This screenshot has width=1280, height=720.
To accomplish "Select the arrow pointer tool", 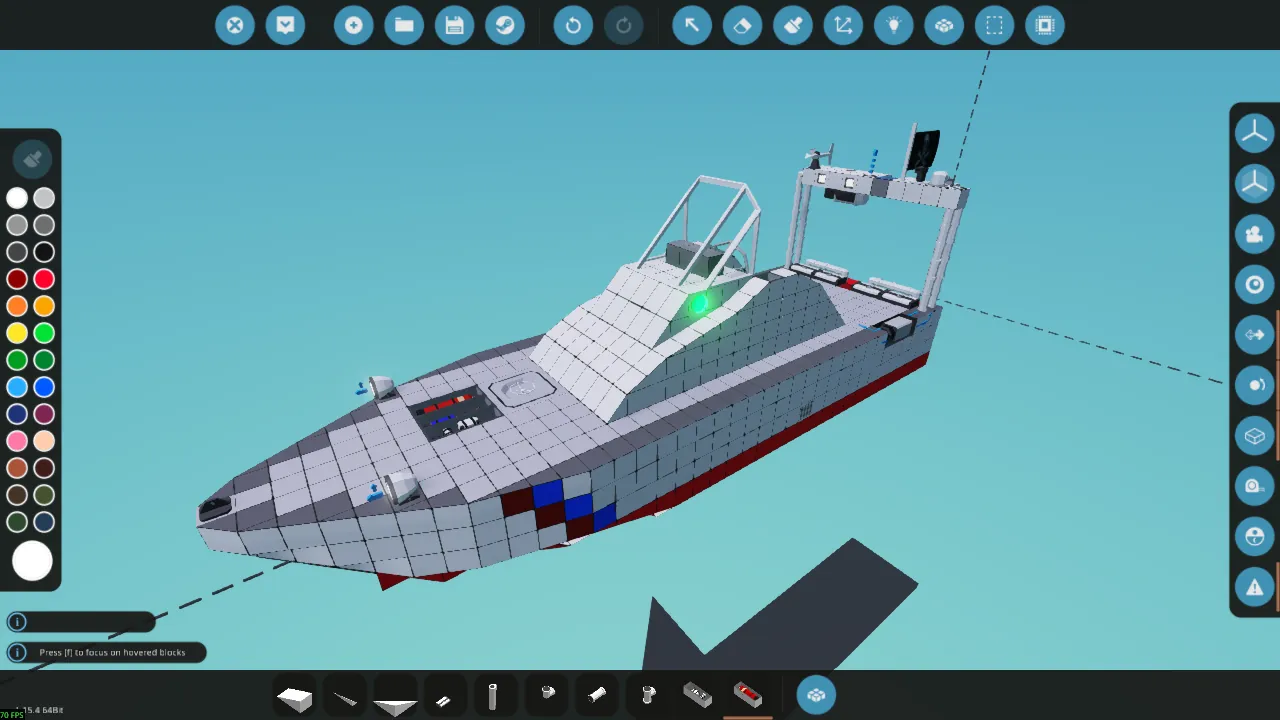I will coord(691,25).
